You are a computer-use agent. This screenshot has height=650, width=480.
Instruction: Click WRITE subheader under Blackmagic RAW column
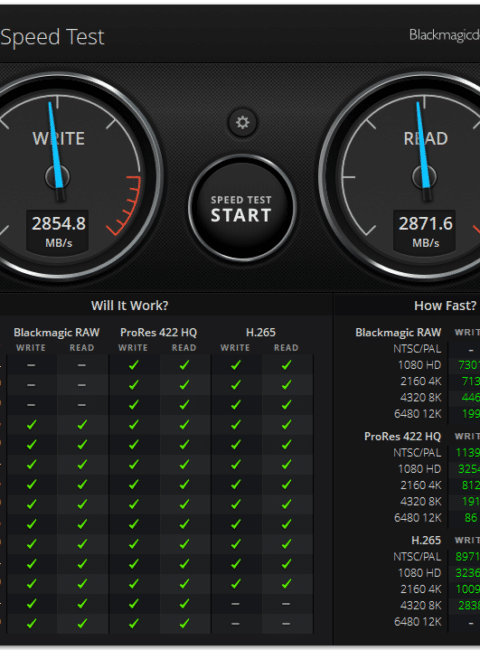coord(31,348)
